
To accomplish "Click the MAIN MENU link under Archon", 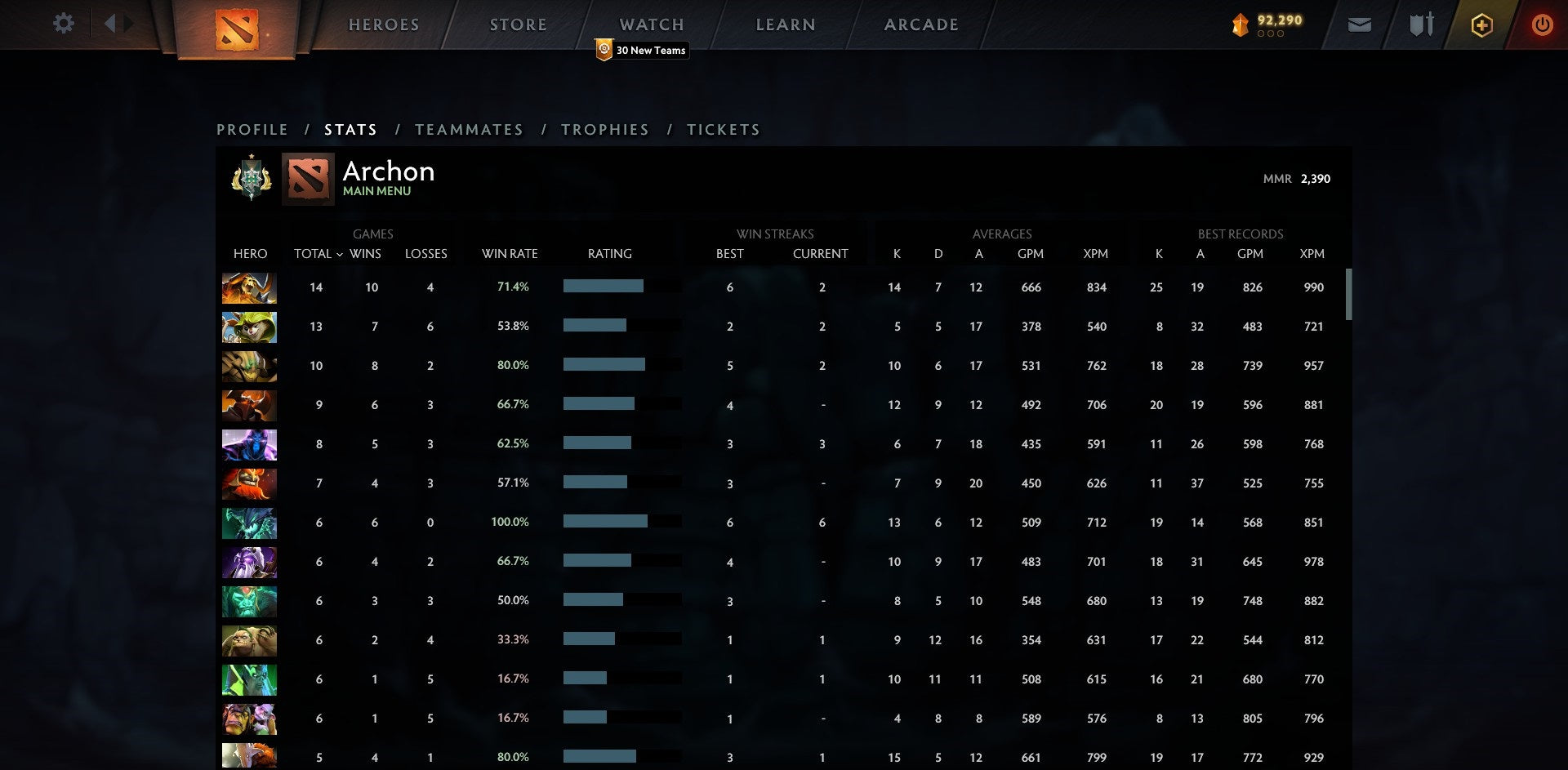I will (376, 191).
